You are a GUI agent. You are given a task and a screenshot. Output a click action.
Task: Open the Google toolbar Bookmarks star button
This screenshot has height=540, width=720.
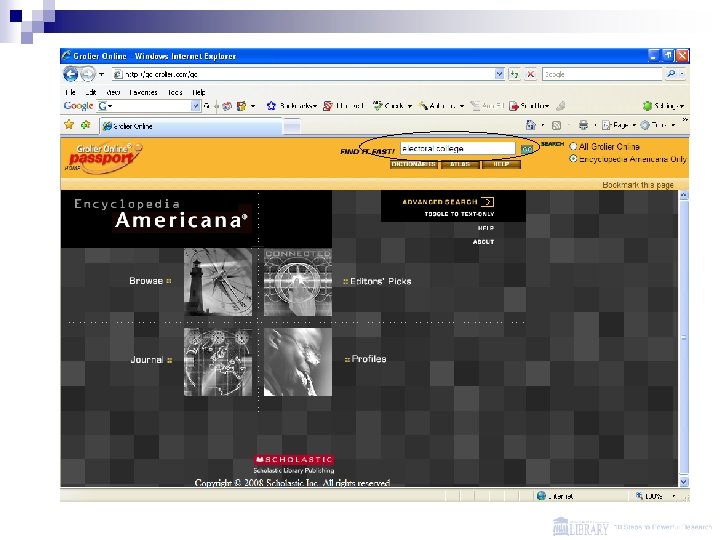click(292, 106)
